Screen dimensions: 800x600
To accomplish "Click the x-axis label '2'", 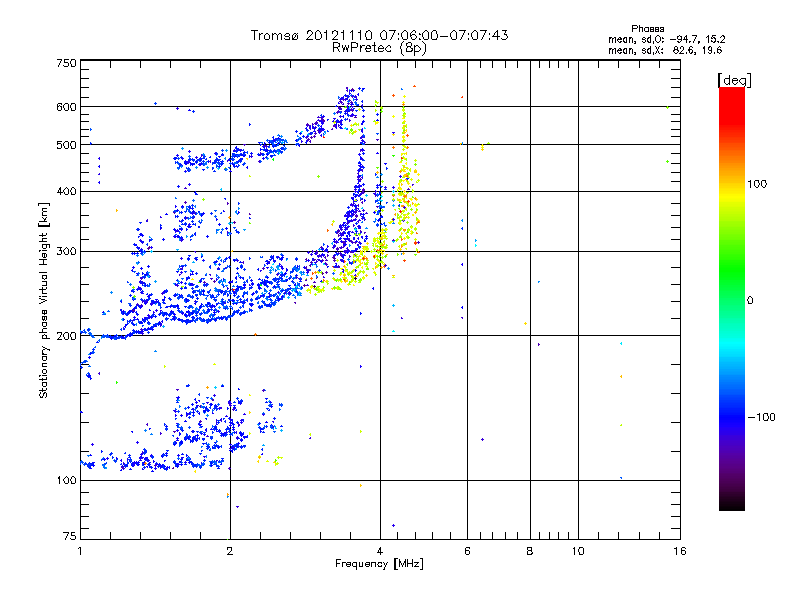I will click(x=230, y=551).
